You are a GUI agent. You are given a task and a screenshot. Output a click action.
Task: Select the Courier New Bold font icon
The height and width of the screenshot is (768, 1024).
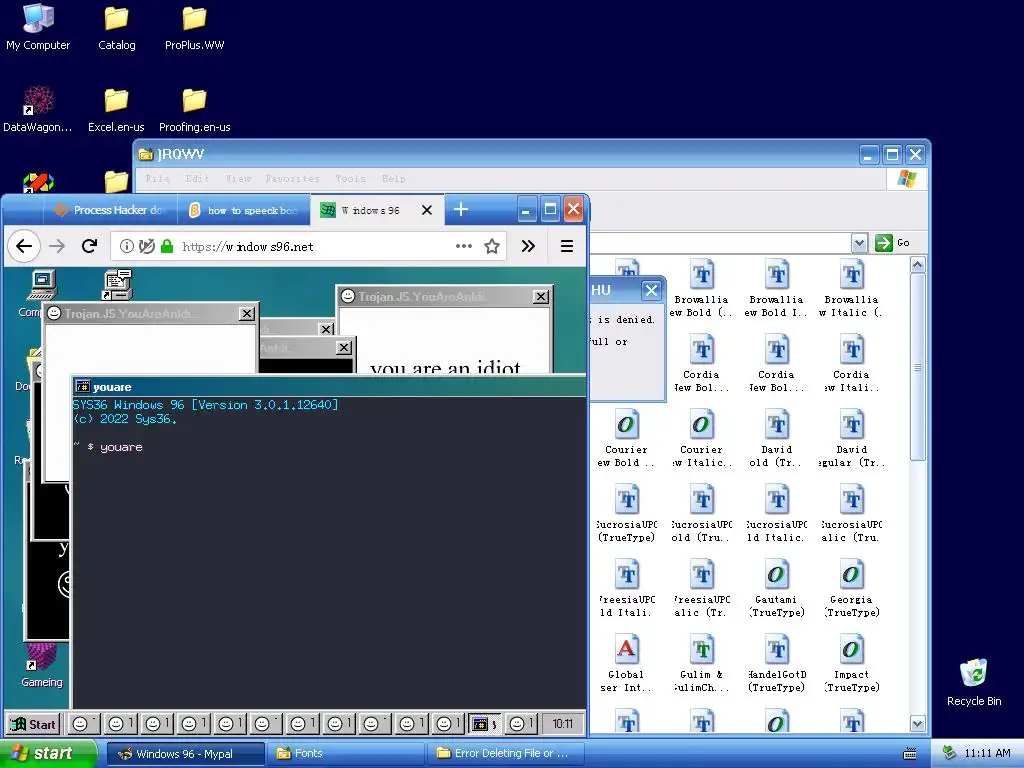(626, 439)
